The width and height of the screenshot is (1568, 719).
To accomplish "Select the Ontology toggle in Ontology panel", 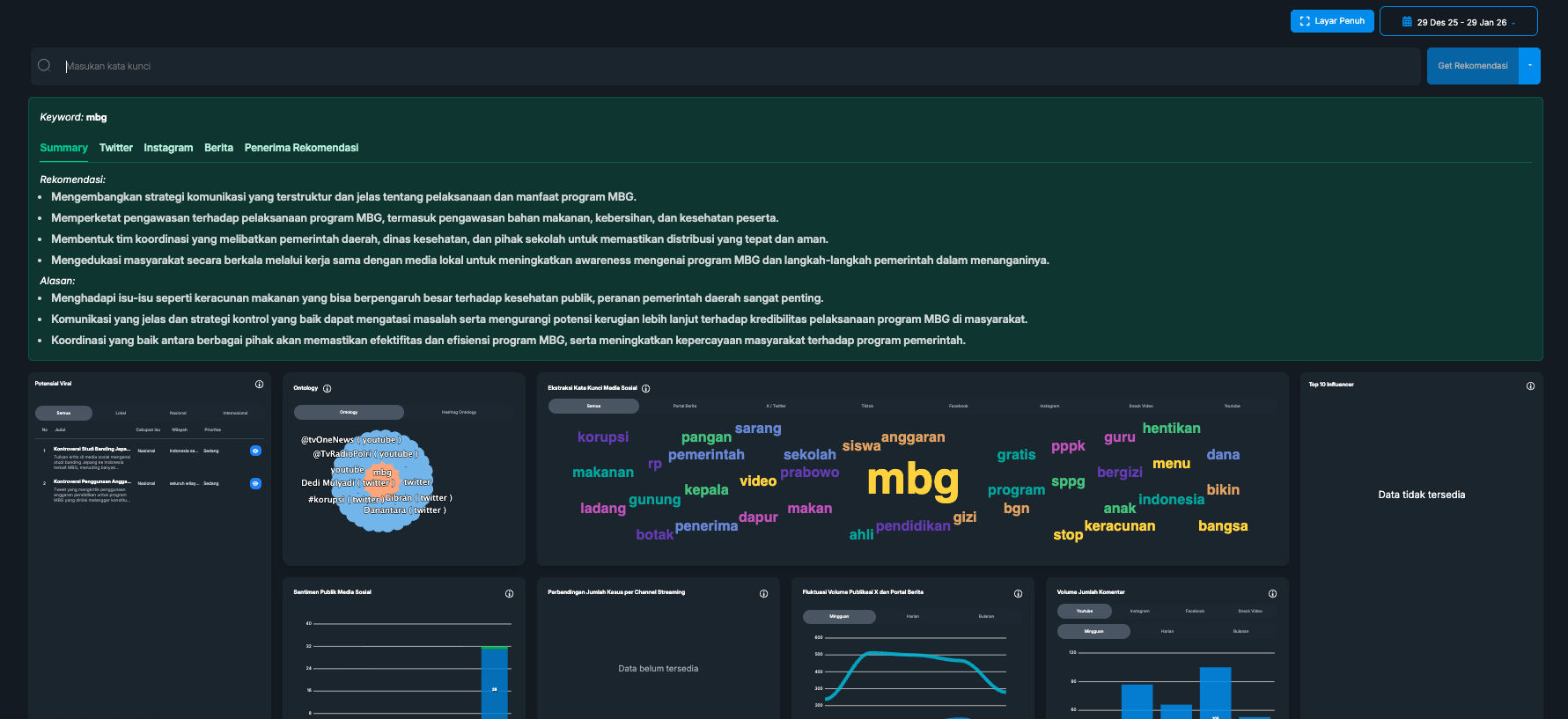I will click(x=349, y=412).
